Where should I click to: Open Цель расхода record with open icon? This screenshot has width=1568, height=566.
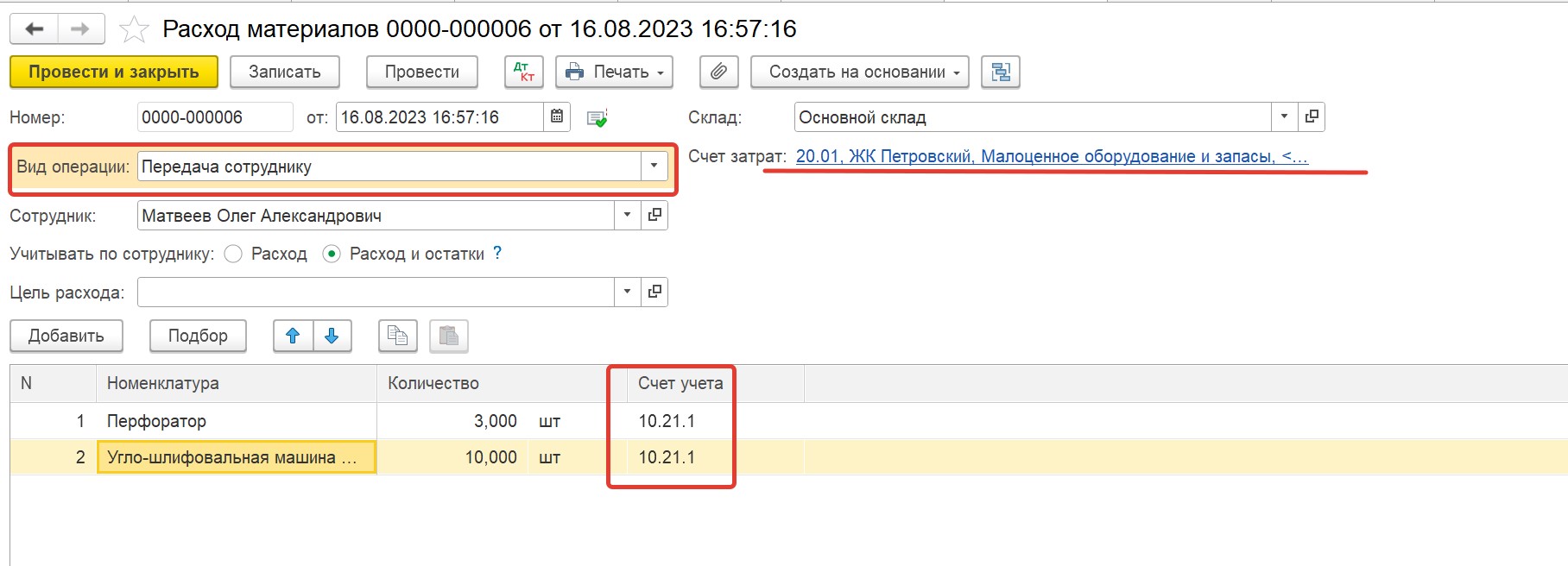tap(654, 292)
